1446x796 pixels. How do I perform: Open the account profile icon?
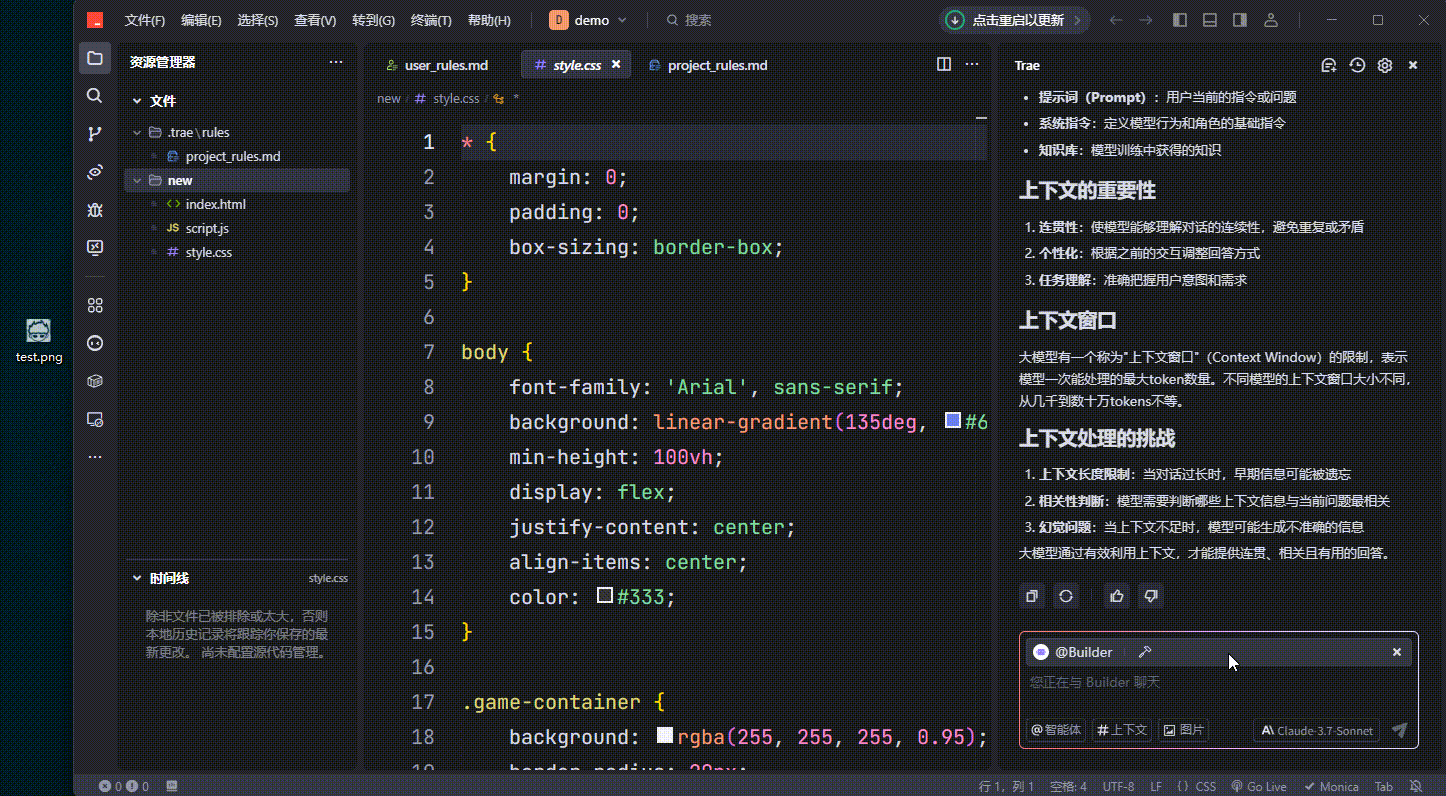tap(1271, 20)
